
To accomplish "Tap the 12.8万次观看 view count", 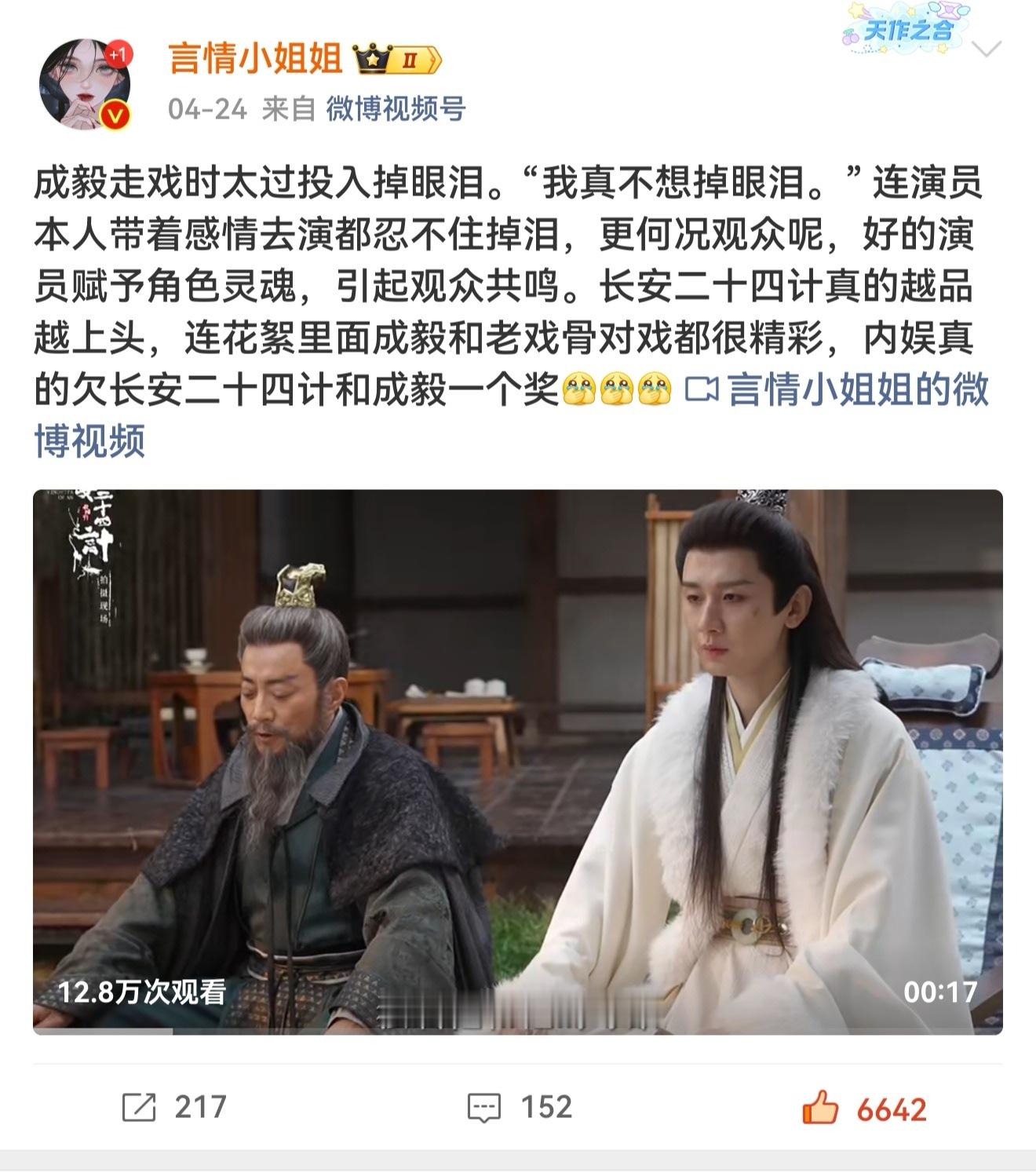I will click(142, 992).
